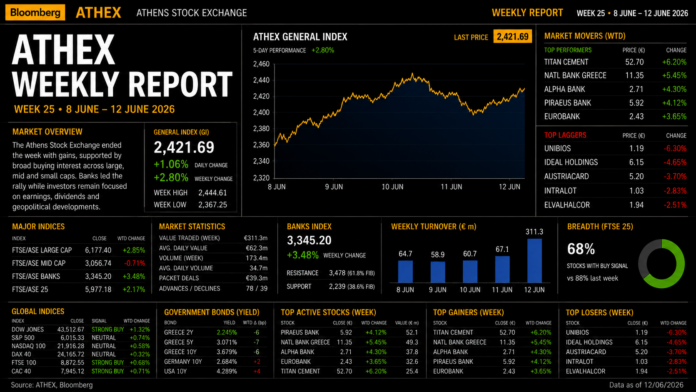Select the 68% breadth value

[x=581, y=249]
